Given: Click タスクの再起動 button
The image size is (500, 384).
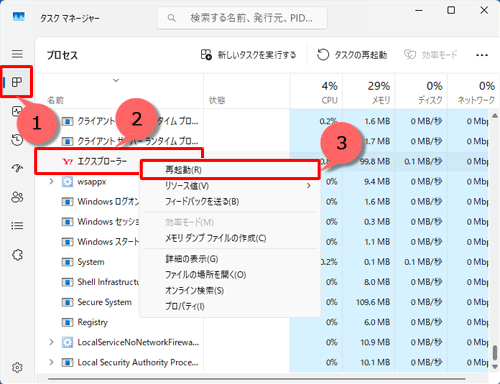Looking at the screenshot, I should [x=352, y=55].
